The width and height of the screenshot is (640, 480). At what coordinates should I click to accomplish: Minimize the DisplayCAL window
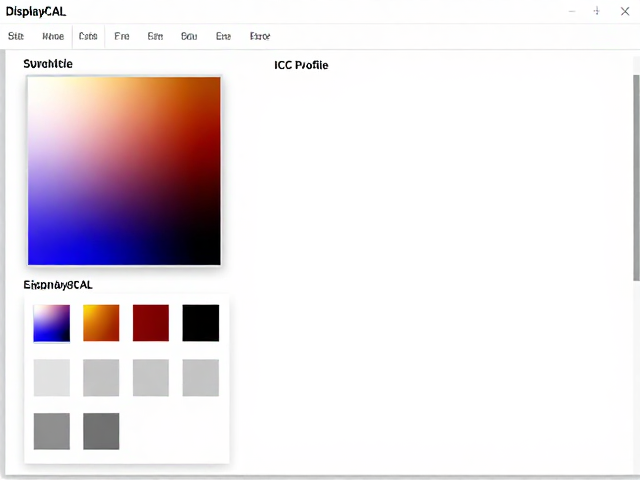click(x=572, y=11)
